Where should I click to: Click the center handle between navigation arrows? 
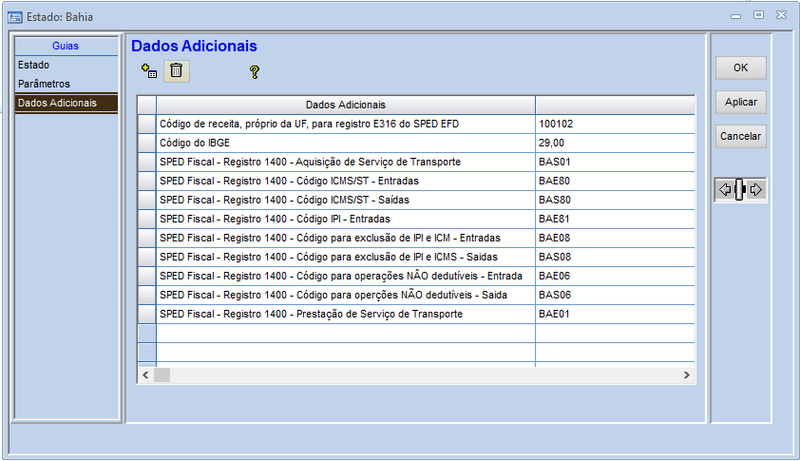[740, 189]
